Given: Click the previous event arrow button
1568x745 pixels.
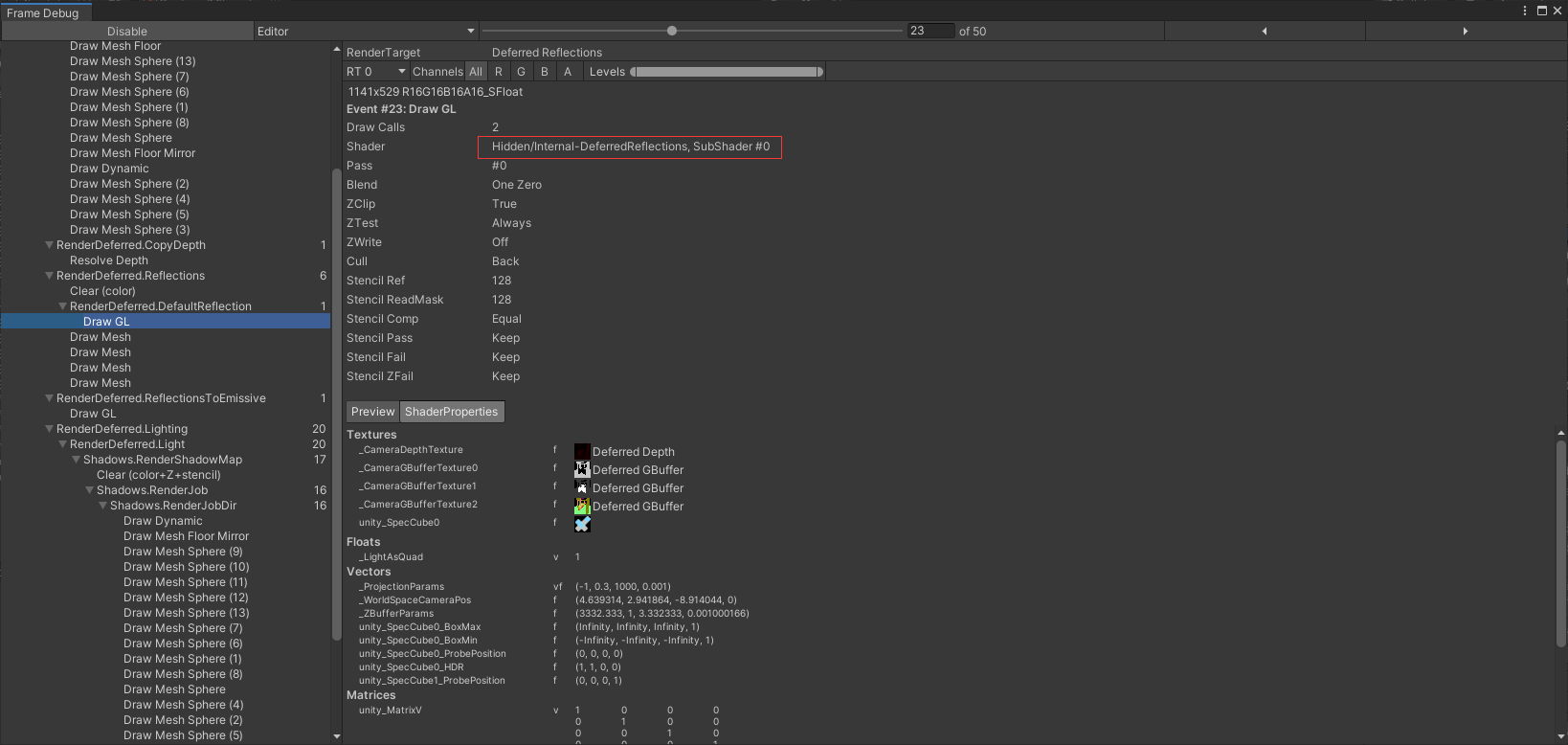Looking at the screenshot, I should 1265,32.
